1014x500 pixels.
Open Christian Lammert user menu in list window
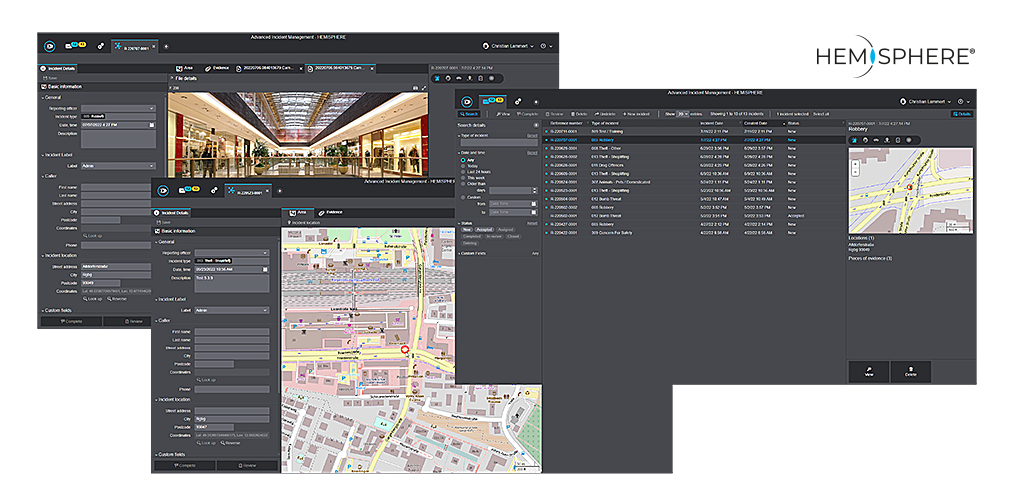(927, 102)
